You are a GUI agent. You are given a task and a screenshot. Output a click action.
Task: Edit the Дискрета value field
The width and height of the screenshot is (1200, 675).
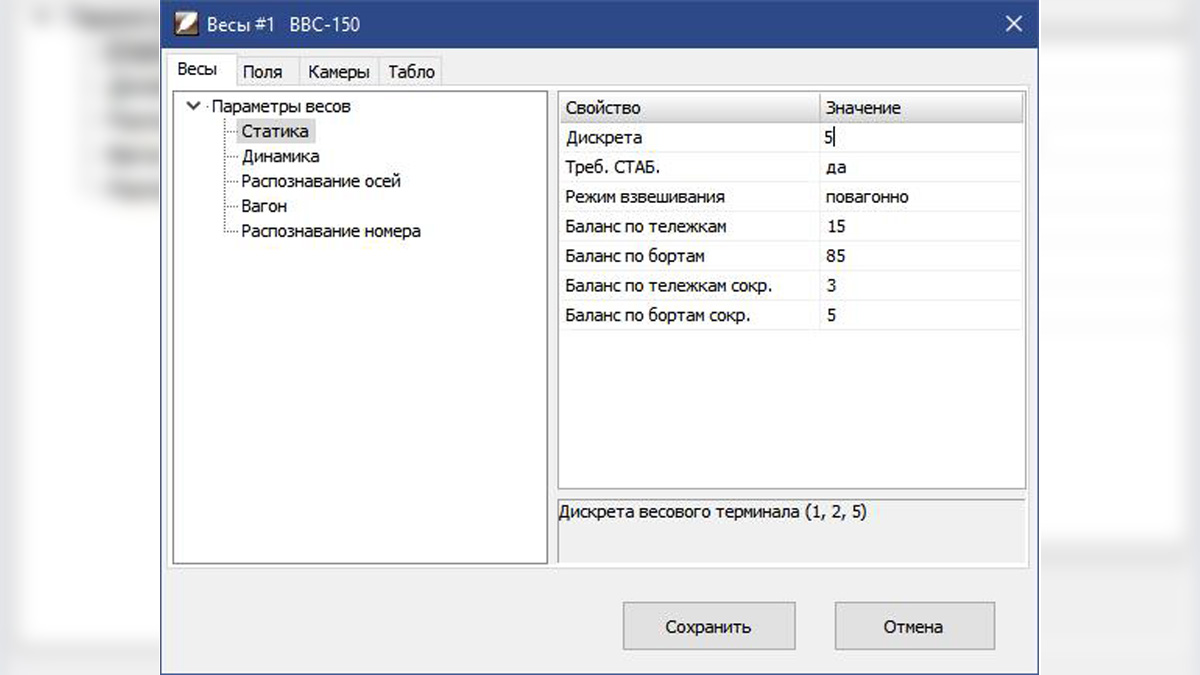click(920, 138)
